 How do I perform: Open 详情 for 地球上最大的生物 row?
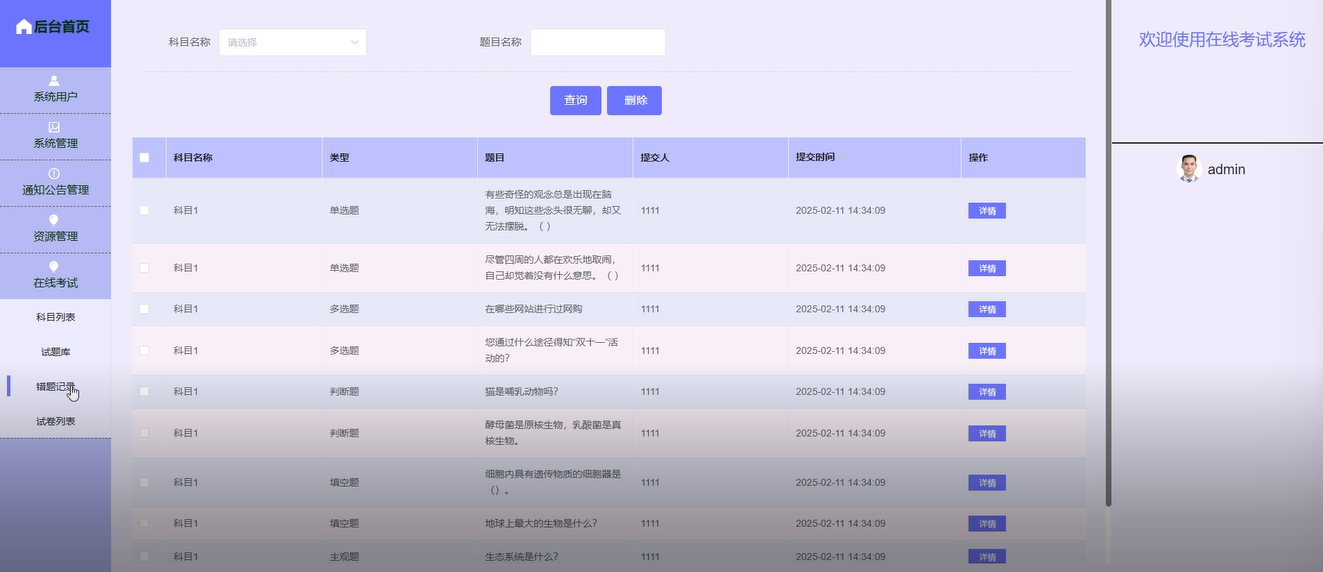pos(987,524)
